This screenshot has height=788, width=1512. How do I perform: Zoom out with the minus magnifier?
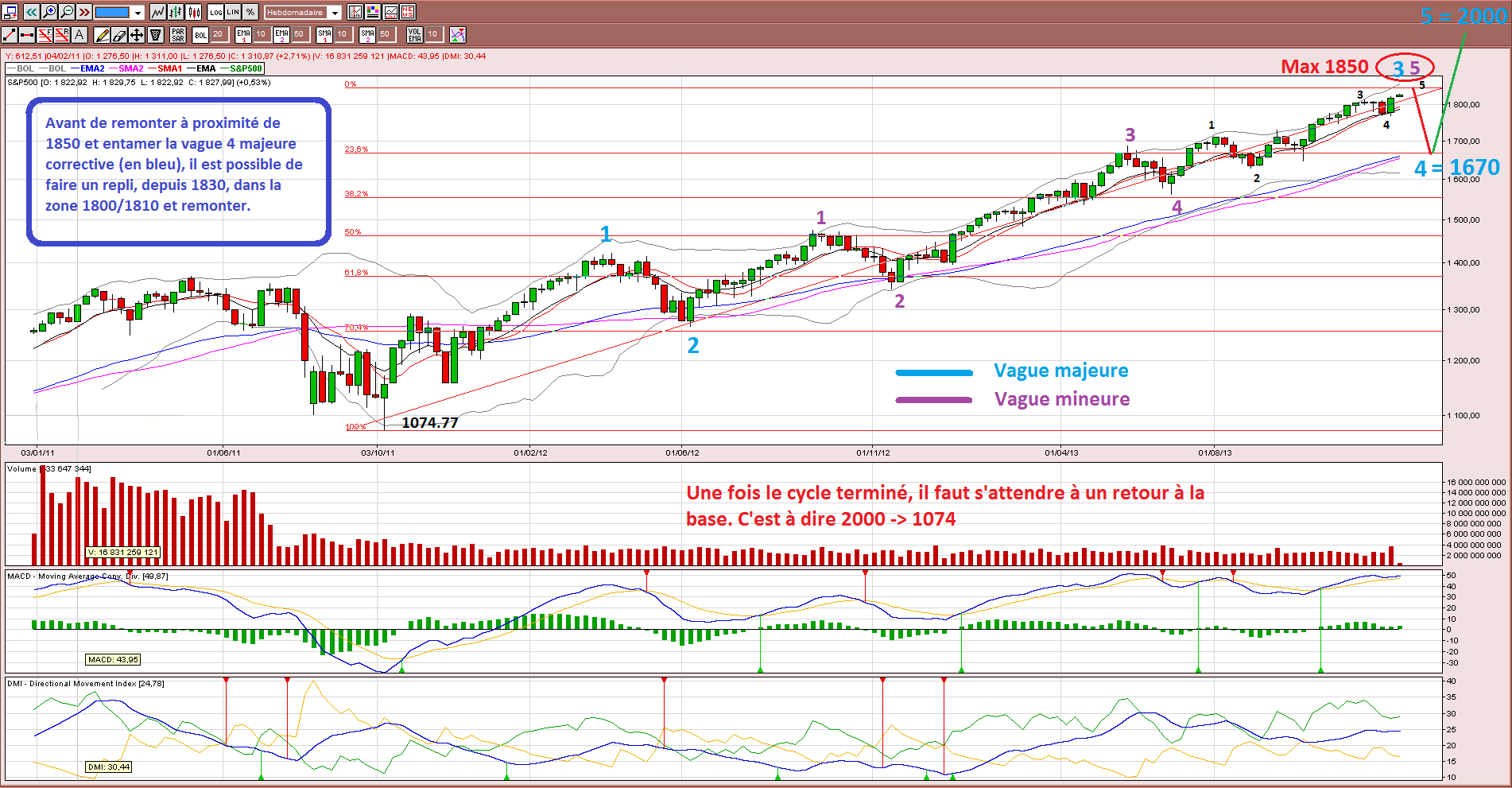click(x=67, y=12)
